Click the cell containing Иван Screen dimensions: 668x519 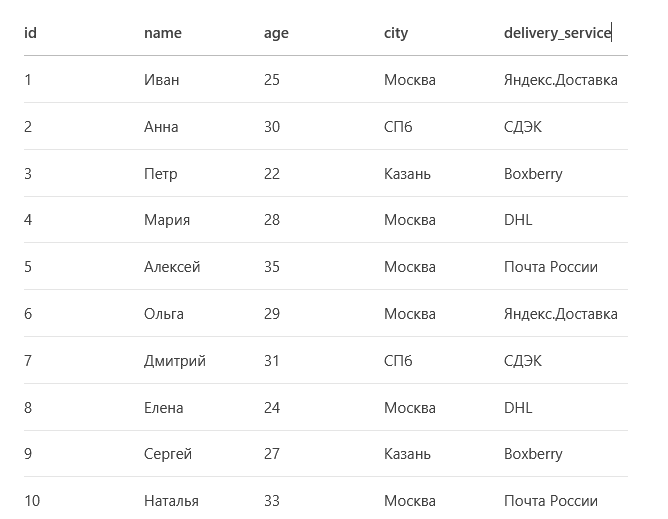[161, 80]
